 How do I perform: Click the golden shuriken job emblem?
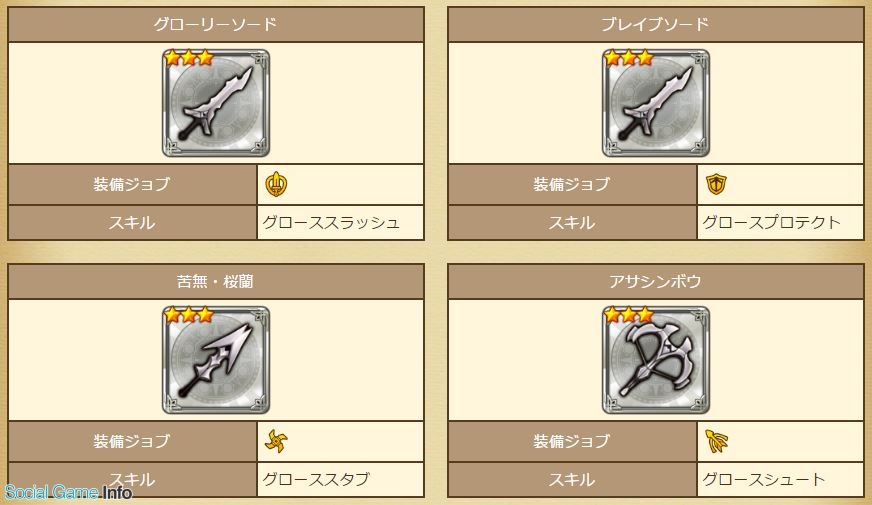[276, 442]
